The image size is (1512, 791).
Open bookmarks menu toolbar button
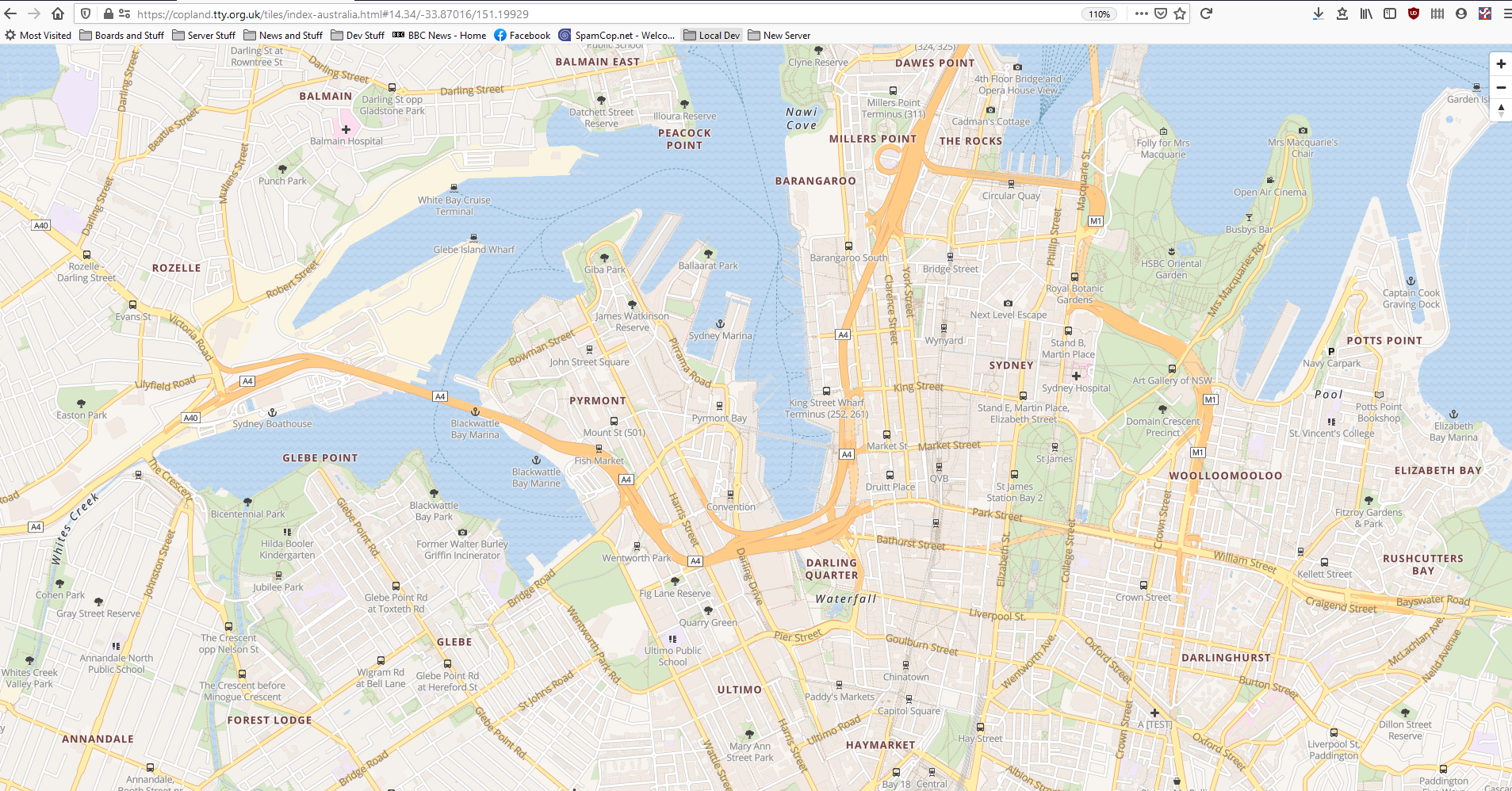(1342, 13)
